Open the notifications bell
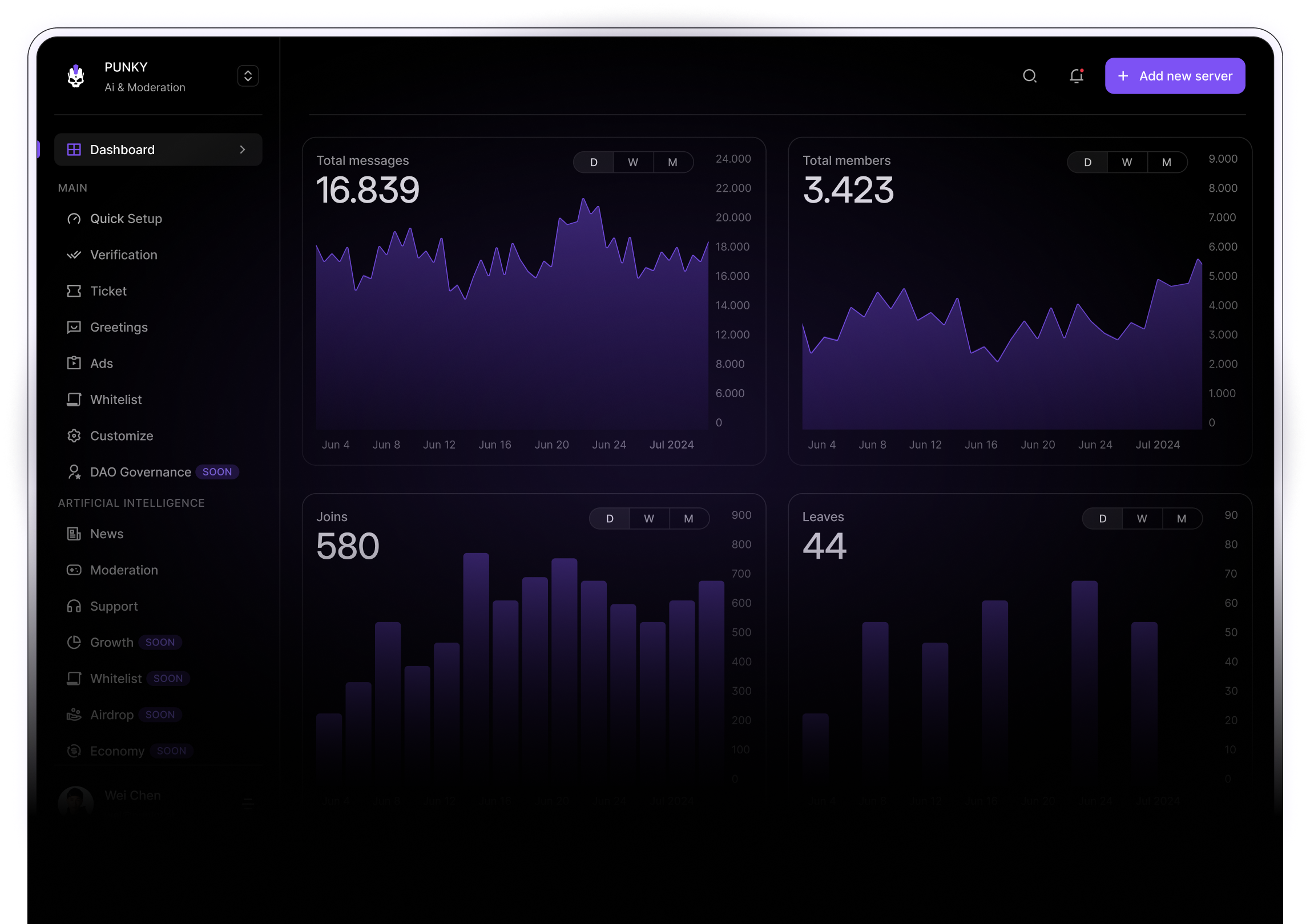Screen dimensions: 1310x924 coord(1076,76)
